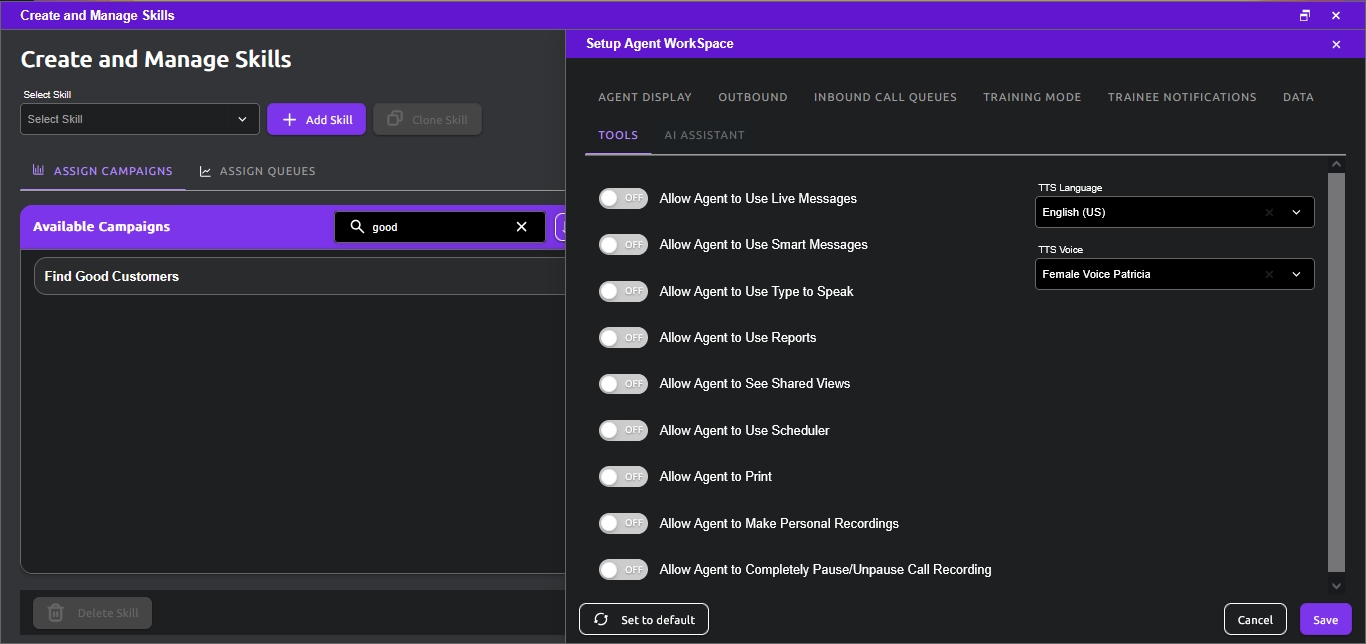This screenshot has height=644, width=1366.
Task: Expand the TTS Voice dropdown arrow
Action: [1296, 274]
